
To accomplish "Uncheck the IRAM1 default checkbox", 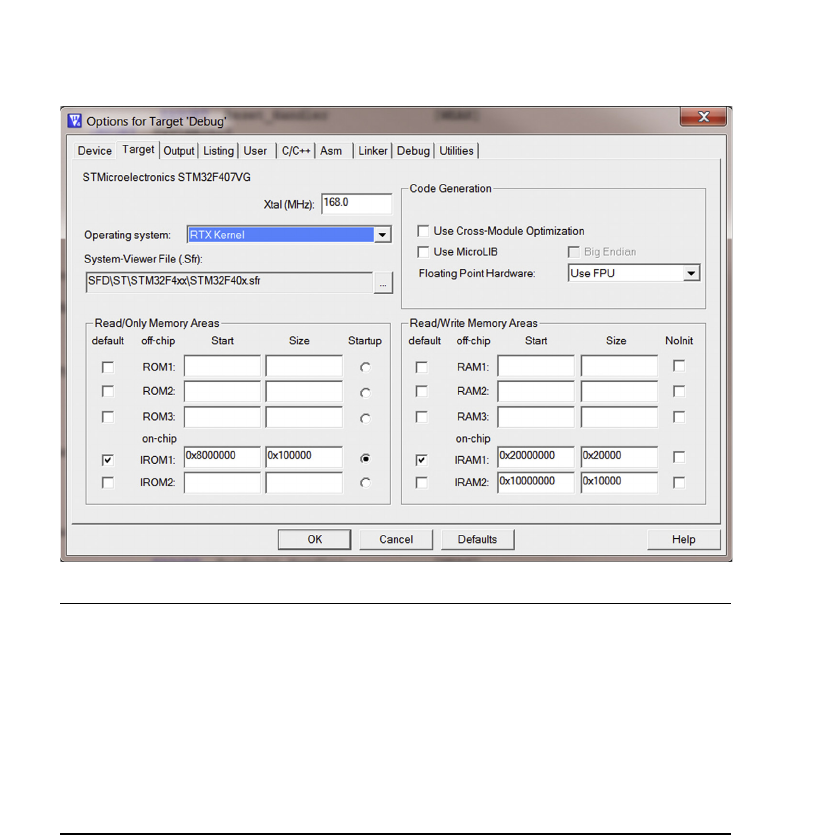I will (x=421, y=460).
